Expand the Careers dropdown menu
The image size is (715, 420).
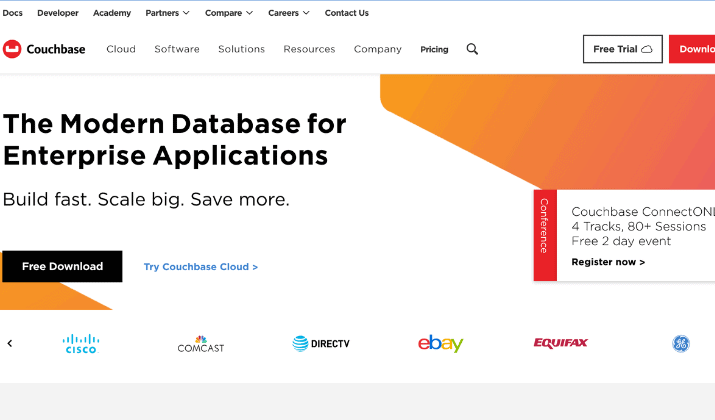pyautogui.click(x=289, y=13)
